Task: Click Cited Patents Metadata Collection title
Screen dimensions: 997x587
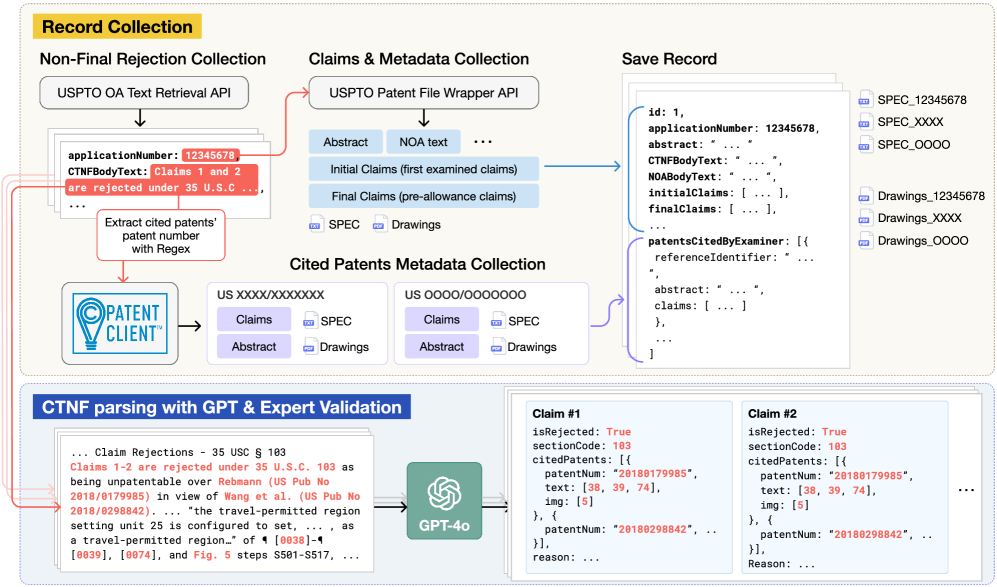Action: [417, 264]
